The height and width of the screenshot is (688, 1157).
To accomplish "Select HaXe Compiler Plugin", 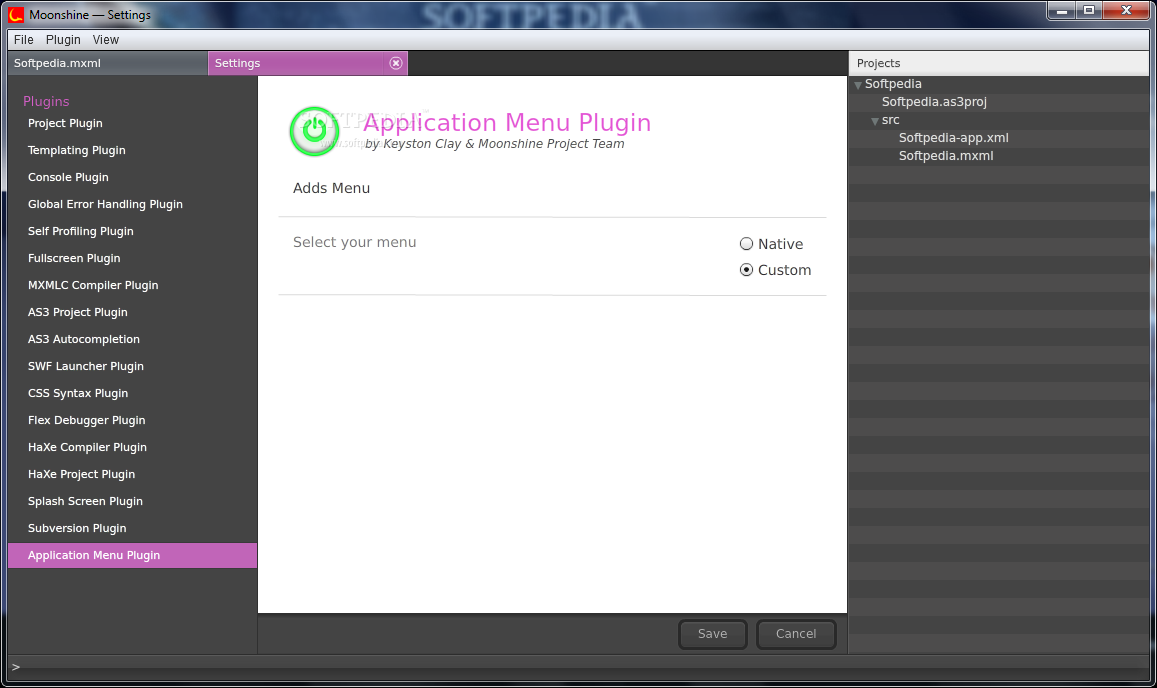I will pyautogui.click(x=133, y=447).
